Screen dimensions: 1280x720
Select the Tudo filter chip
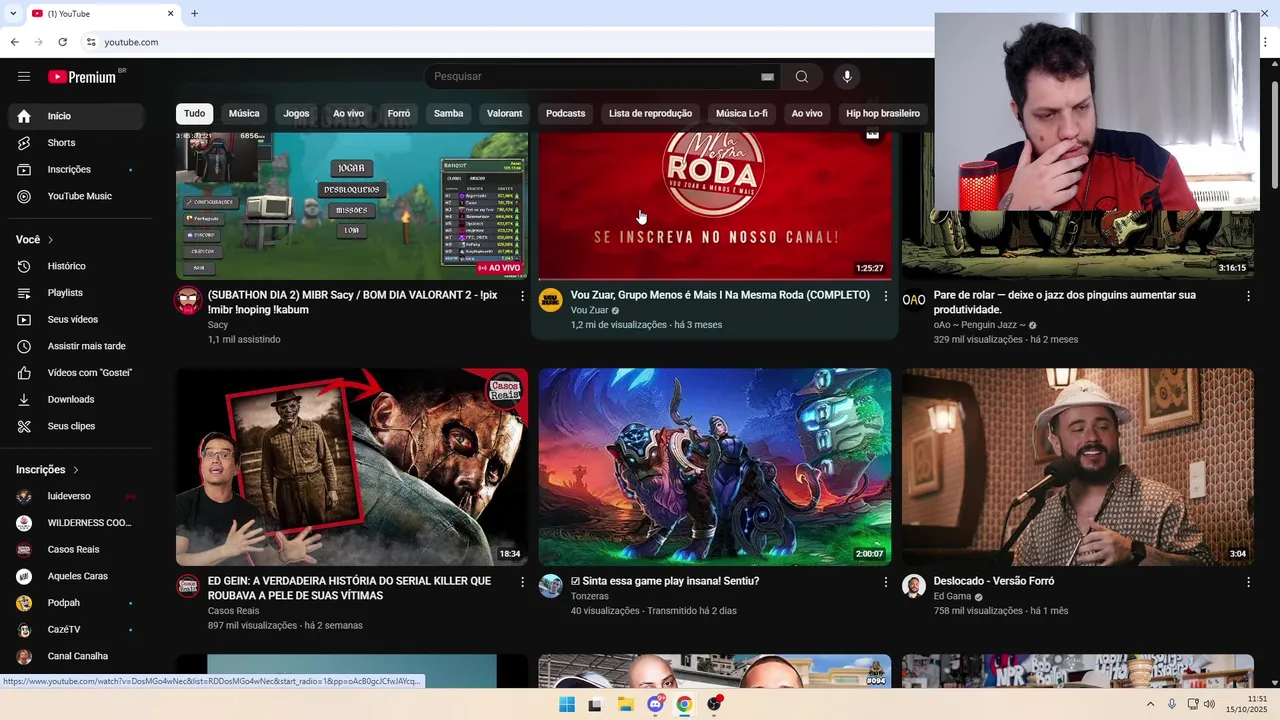click(195, 114)
